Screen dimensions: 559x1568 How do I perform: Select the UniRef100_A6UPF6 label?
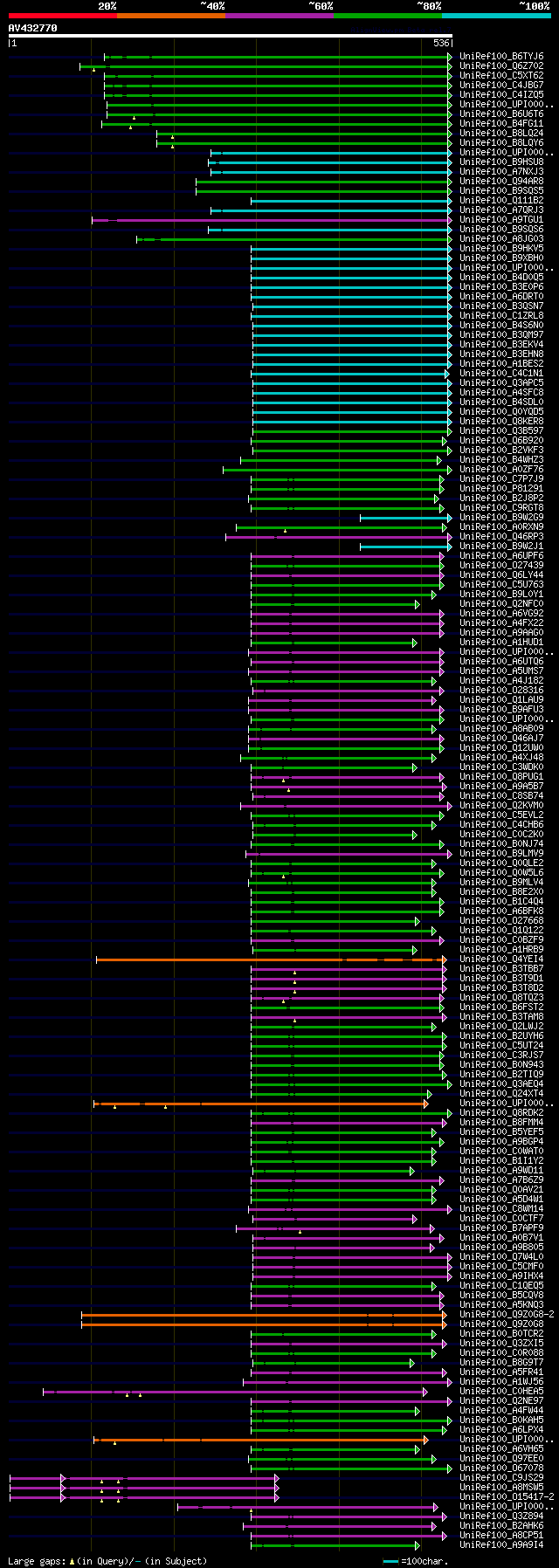(501, 556)
